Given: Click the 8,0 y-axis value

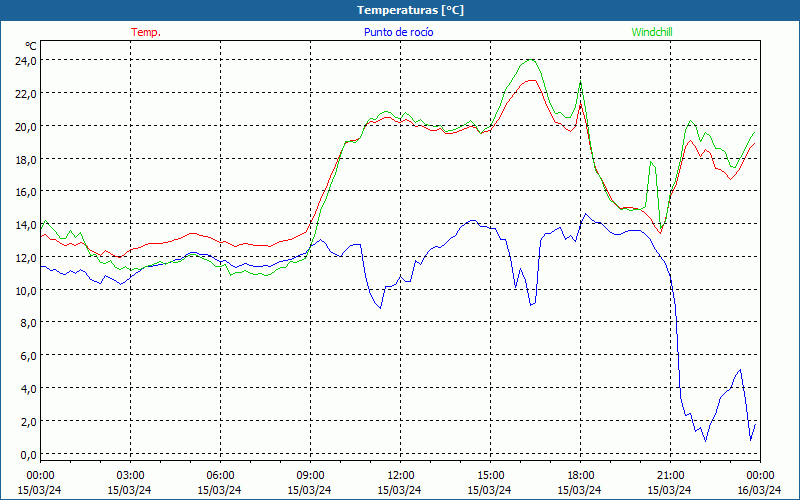Looking at the screenshot, I should [29, 323].
